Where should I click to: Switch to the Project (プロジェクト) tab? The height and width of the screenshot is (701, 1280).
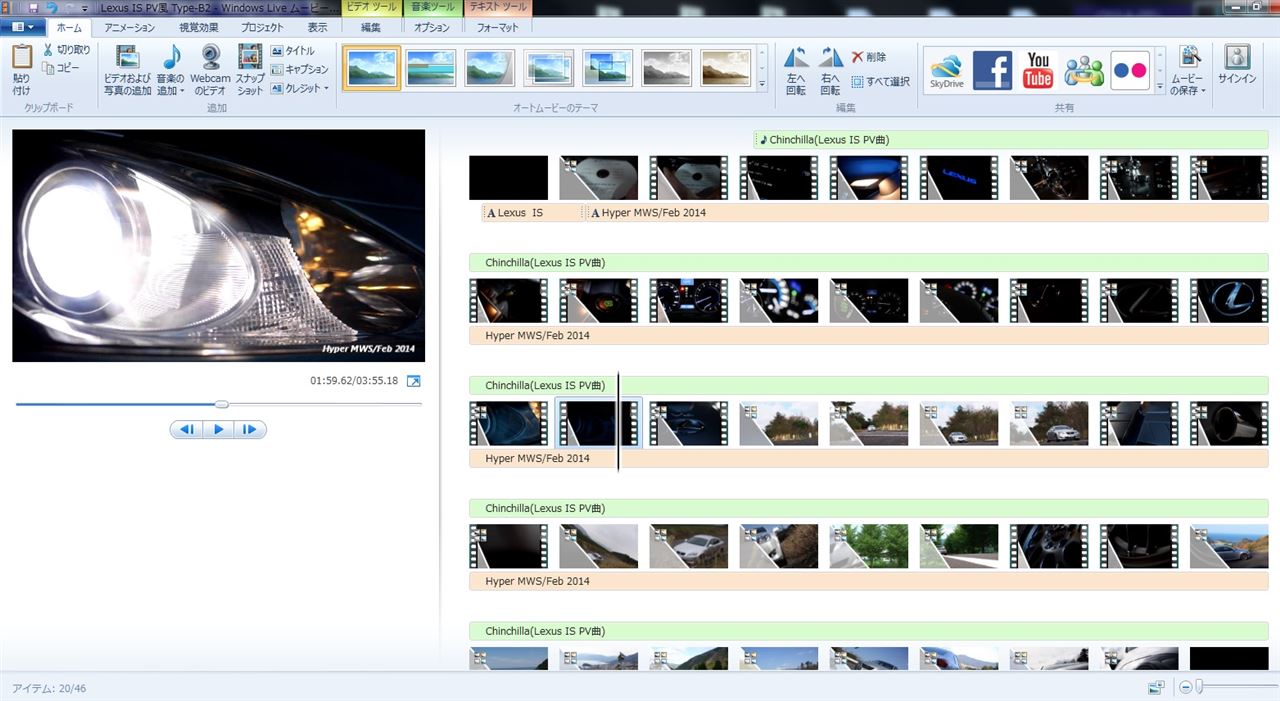coord(263,28)
